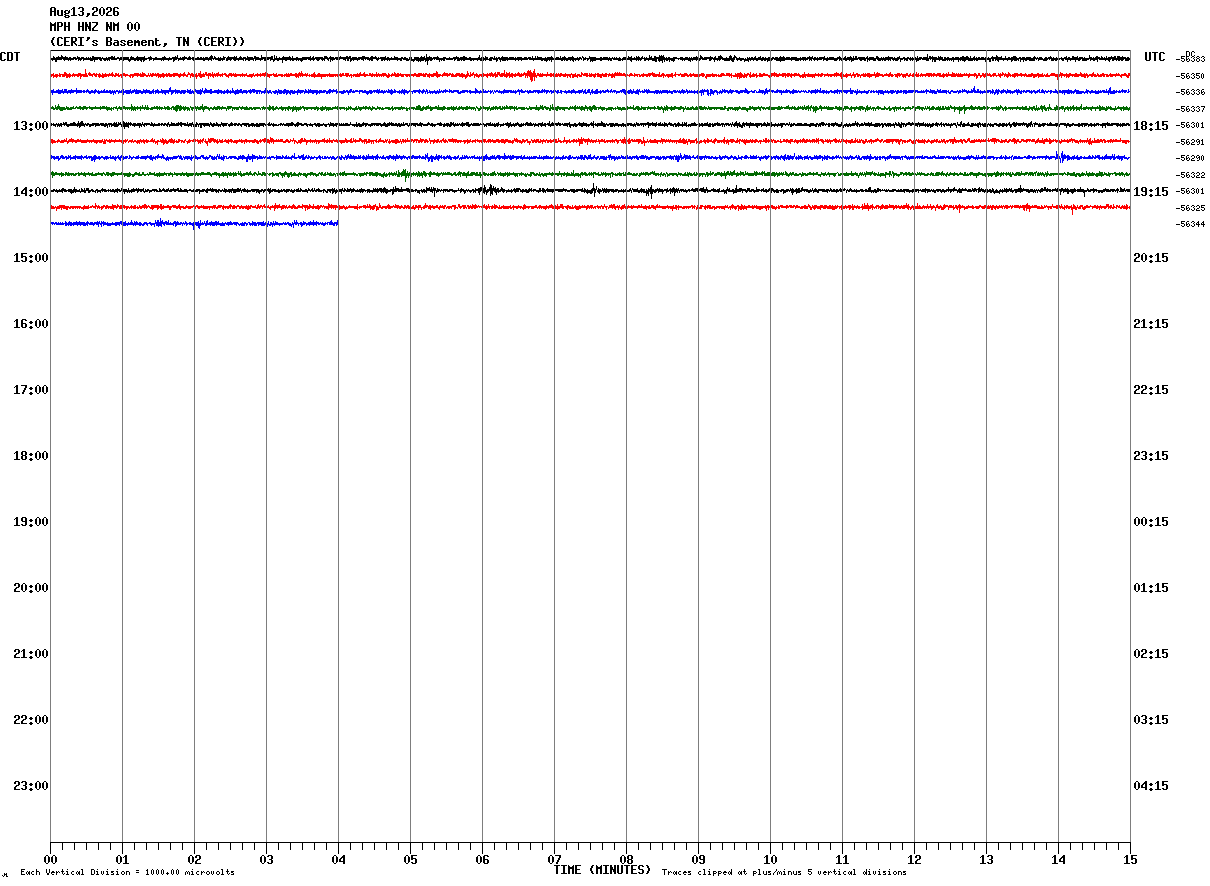Select the MPH HNZ NM 00 station code

point(95,27)
